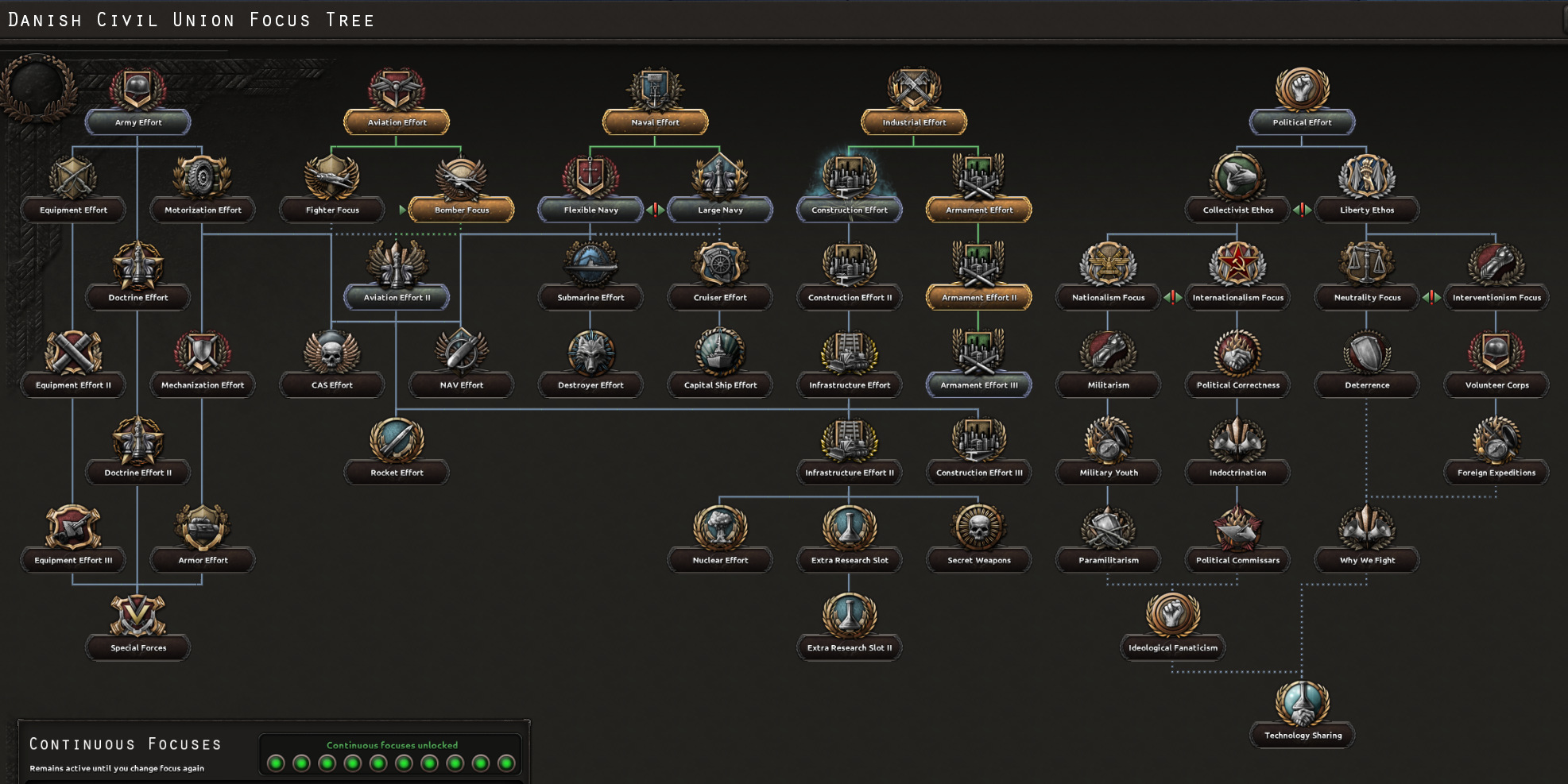Viewport: 1568px width, 784px height.
Task: Select the Technology Sharing focus icon
Action: pyautogui.click(x=1302, y=701)
